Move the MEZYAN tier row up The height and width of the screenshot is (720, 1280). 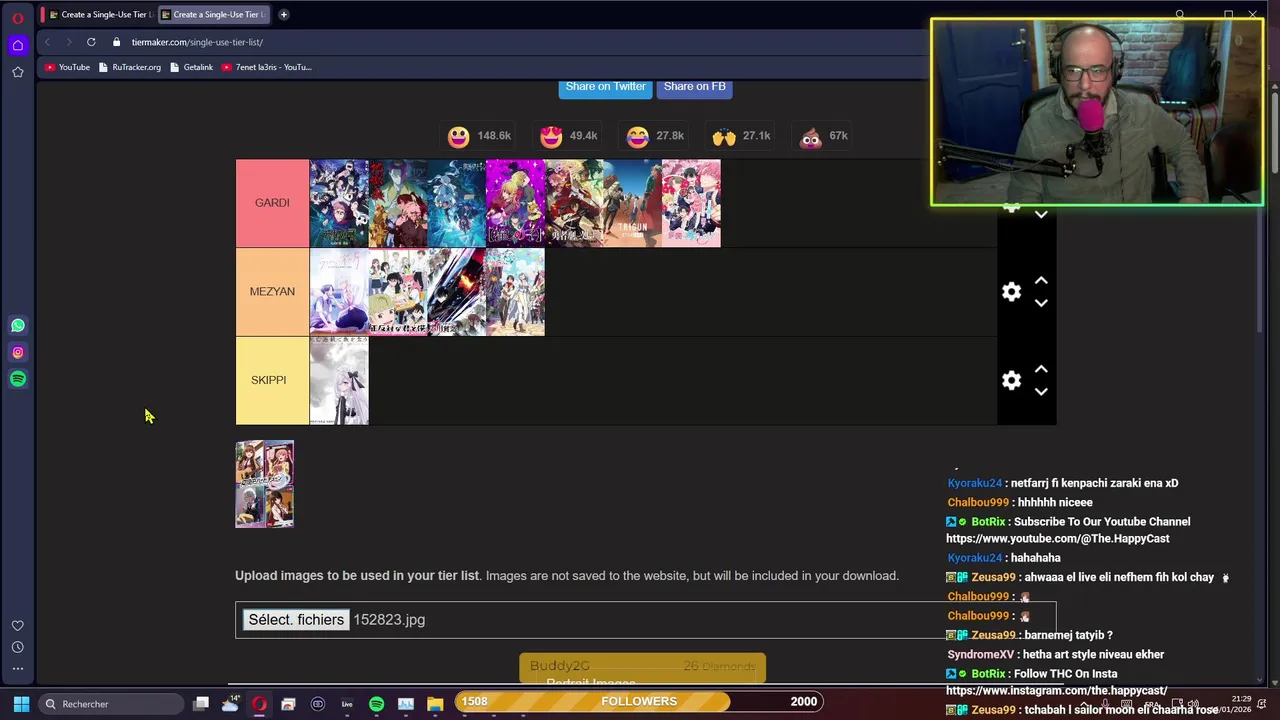(1041, 281)
